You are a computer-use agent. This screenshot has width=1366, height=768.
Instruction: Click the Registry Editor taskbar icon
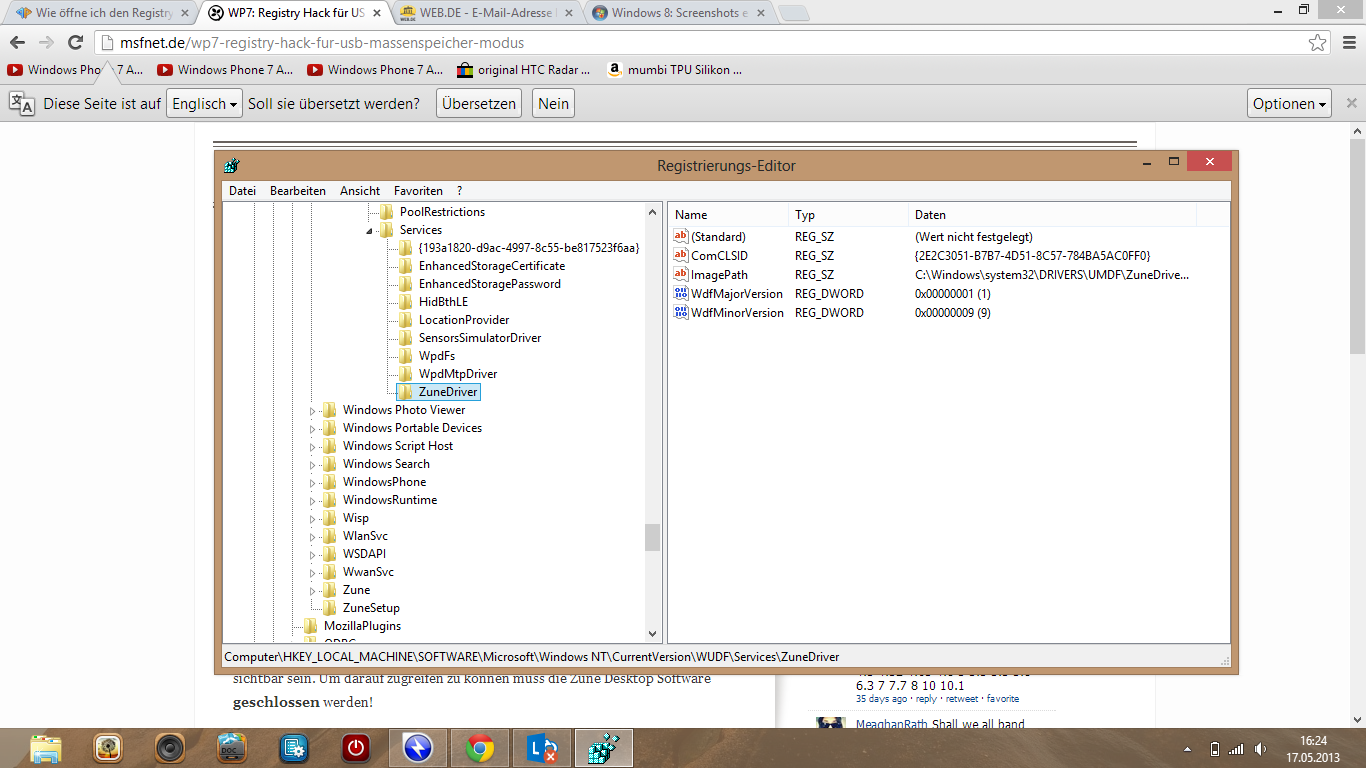point(603,748)
